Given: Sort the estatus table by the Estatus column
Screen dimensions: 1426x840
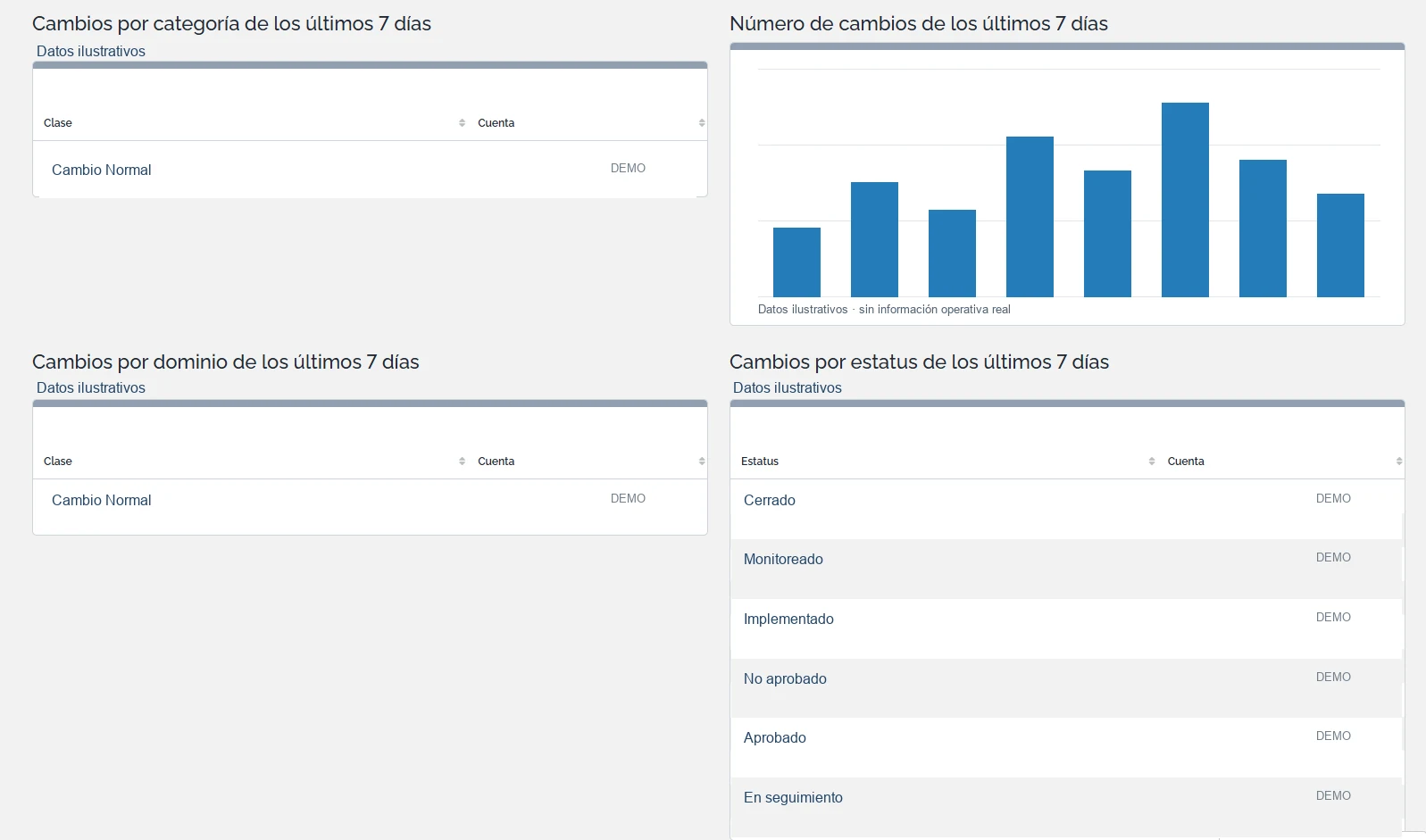Looking at the screenshot, I should click(1152, 462).
